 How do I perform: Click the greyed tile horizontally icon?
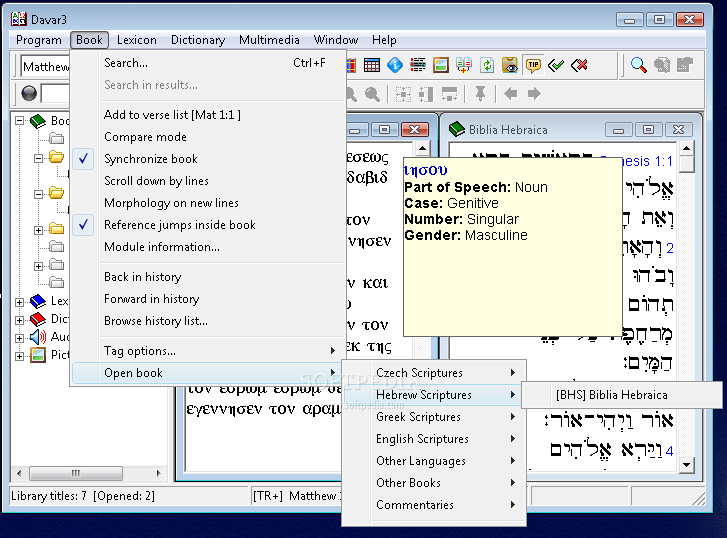click(449, 94)
